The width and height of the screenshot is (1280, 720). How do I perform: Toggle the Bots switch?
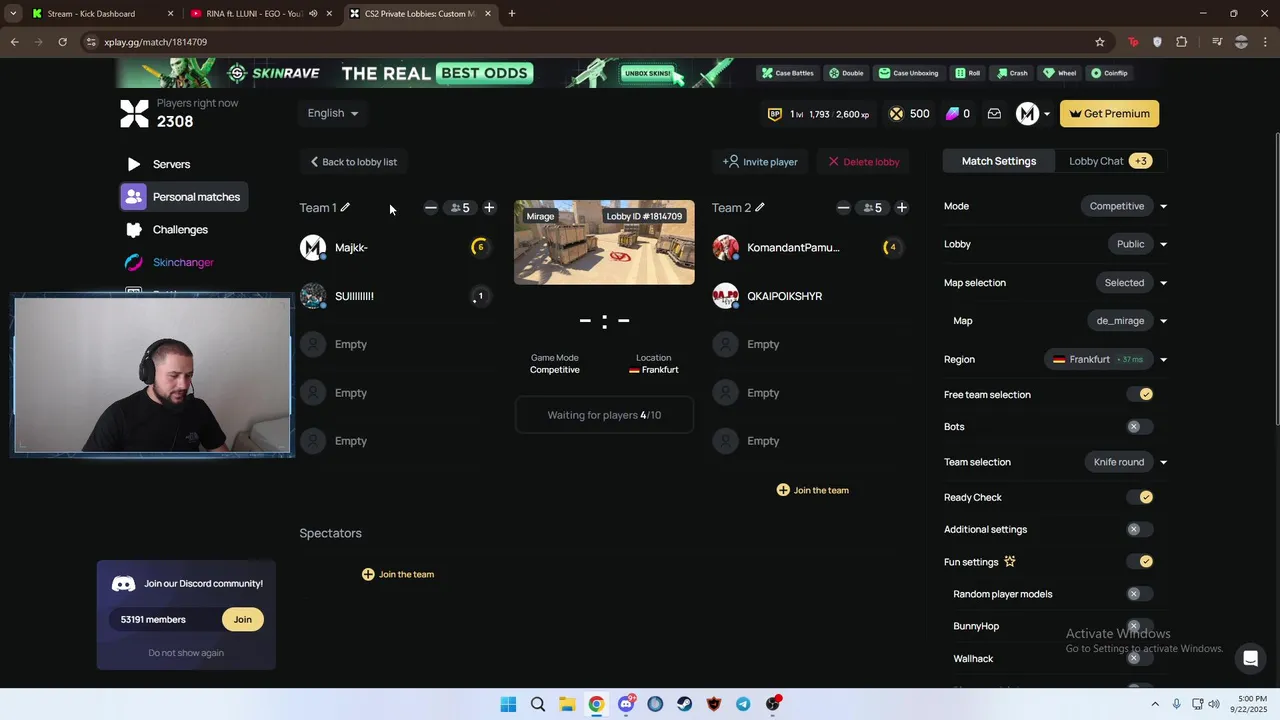click(1140, 427)
